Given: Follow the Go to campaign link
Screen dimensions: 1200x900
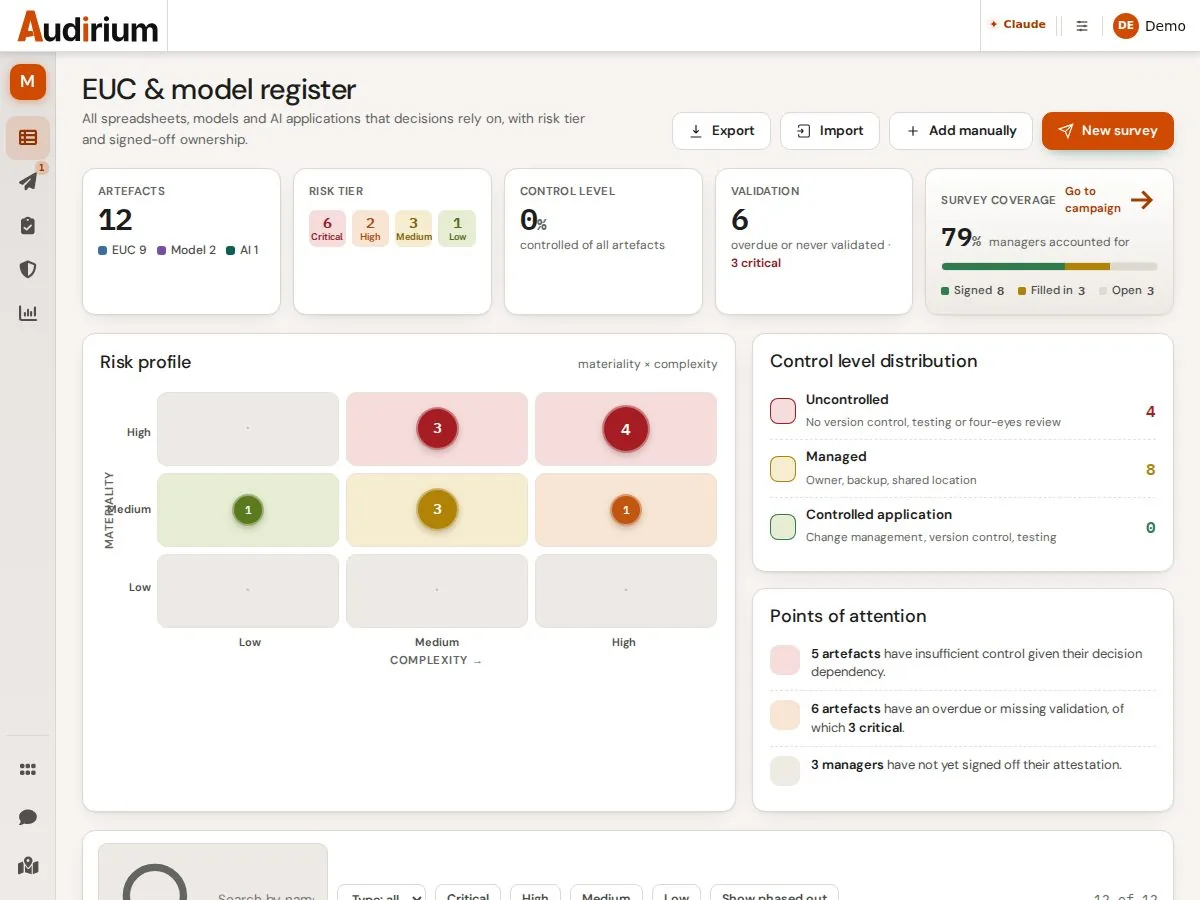Looking at the screenshot, I should point(1092,200).
